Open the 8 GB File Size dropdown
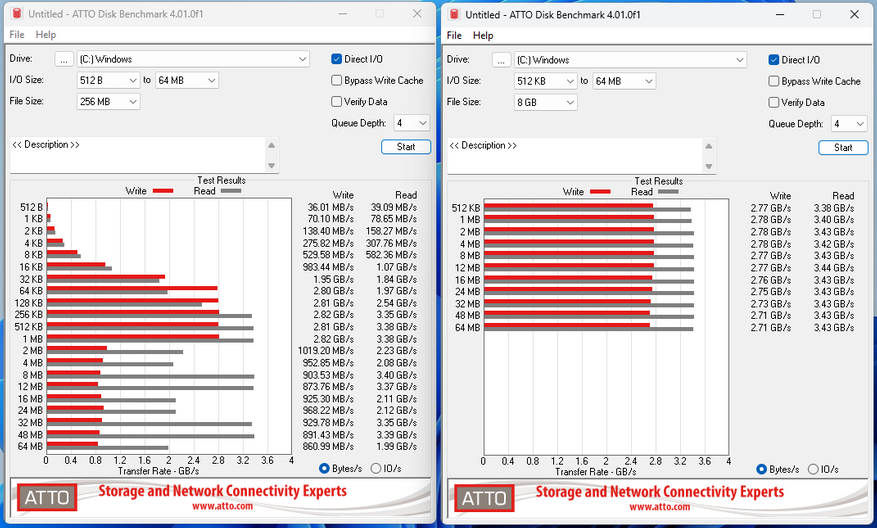The height and width of the screenshot is (528, 877). (545, 103)
